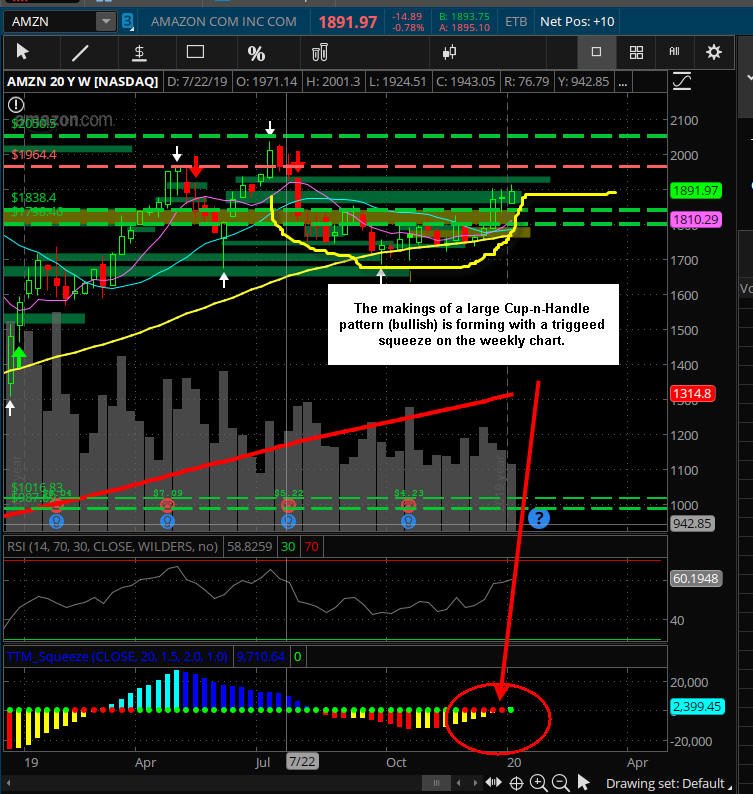Open the studies beaker icon
The image size is (753, 794).
[x=320, y=52]
